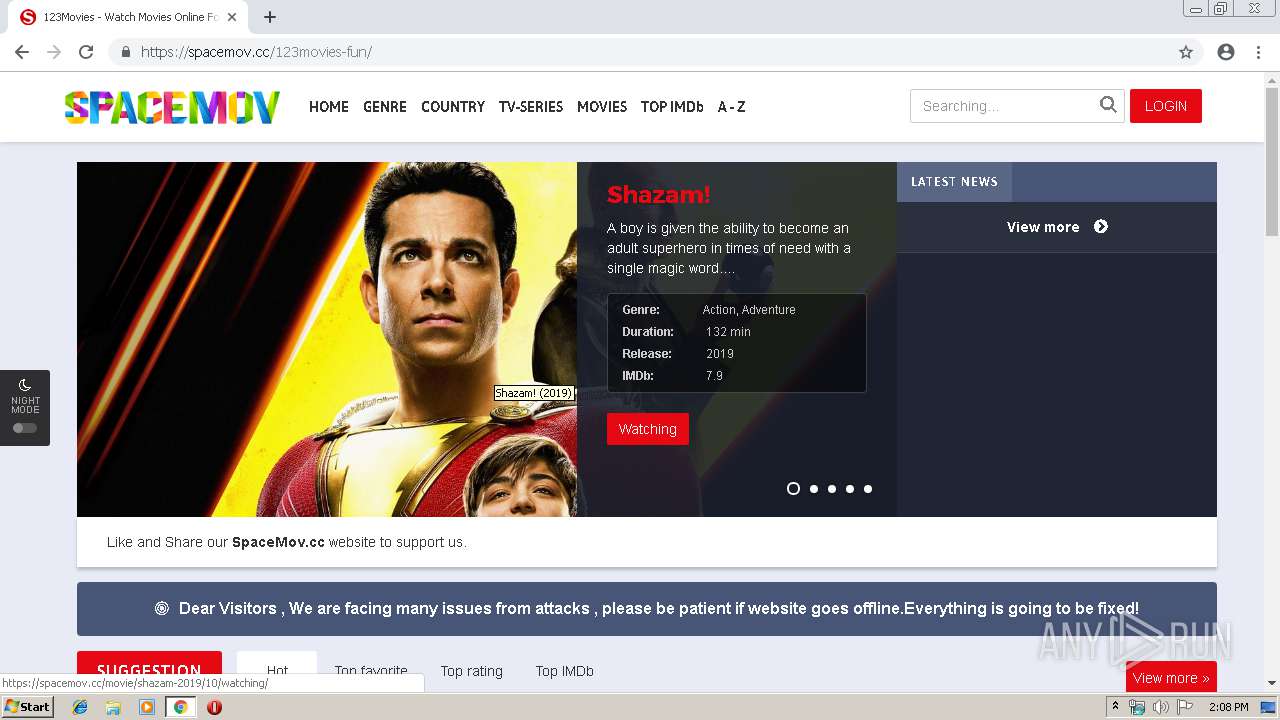This screenshot has width=1280, height=720.
Task: Go to the TV-SERIES section
Action: click(x=531, y=107)
